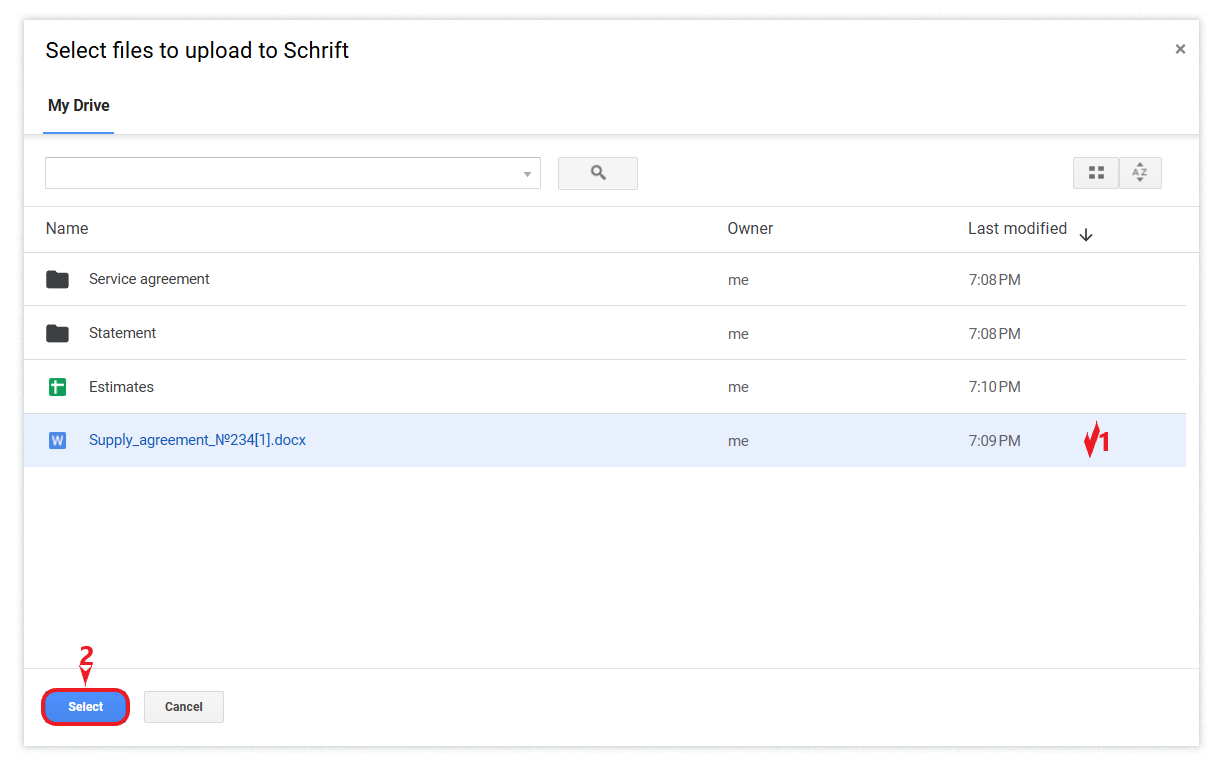Focus the Drive search input field
The width and height of the screenshot is (1223, 766).
pos(280,173)
